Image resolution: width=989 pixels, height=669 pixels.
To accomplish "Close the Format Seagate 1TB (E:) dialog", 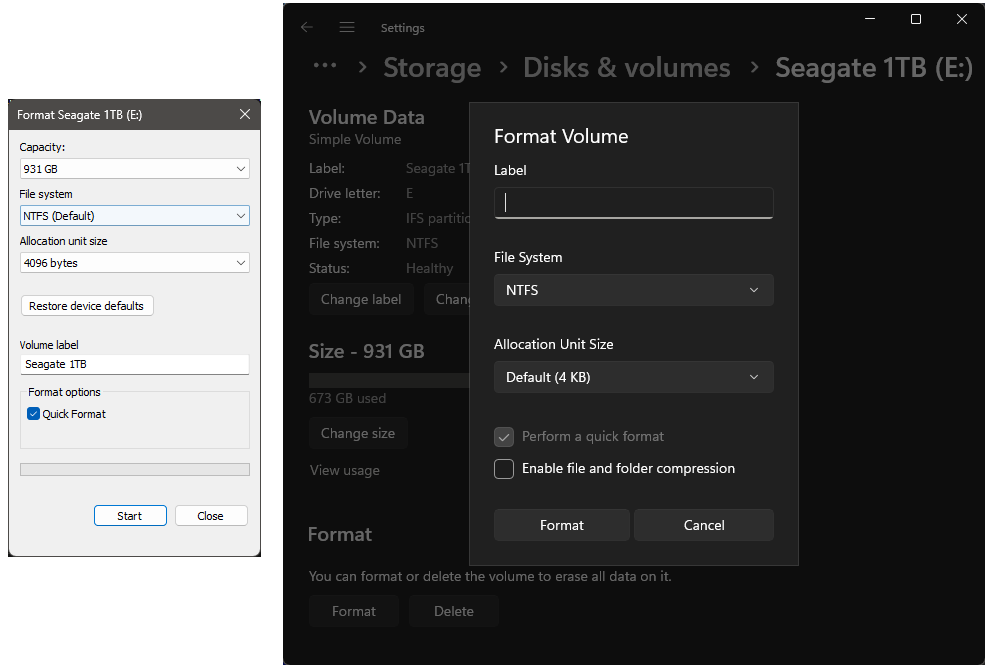I will [x=245, y=114].
